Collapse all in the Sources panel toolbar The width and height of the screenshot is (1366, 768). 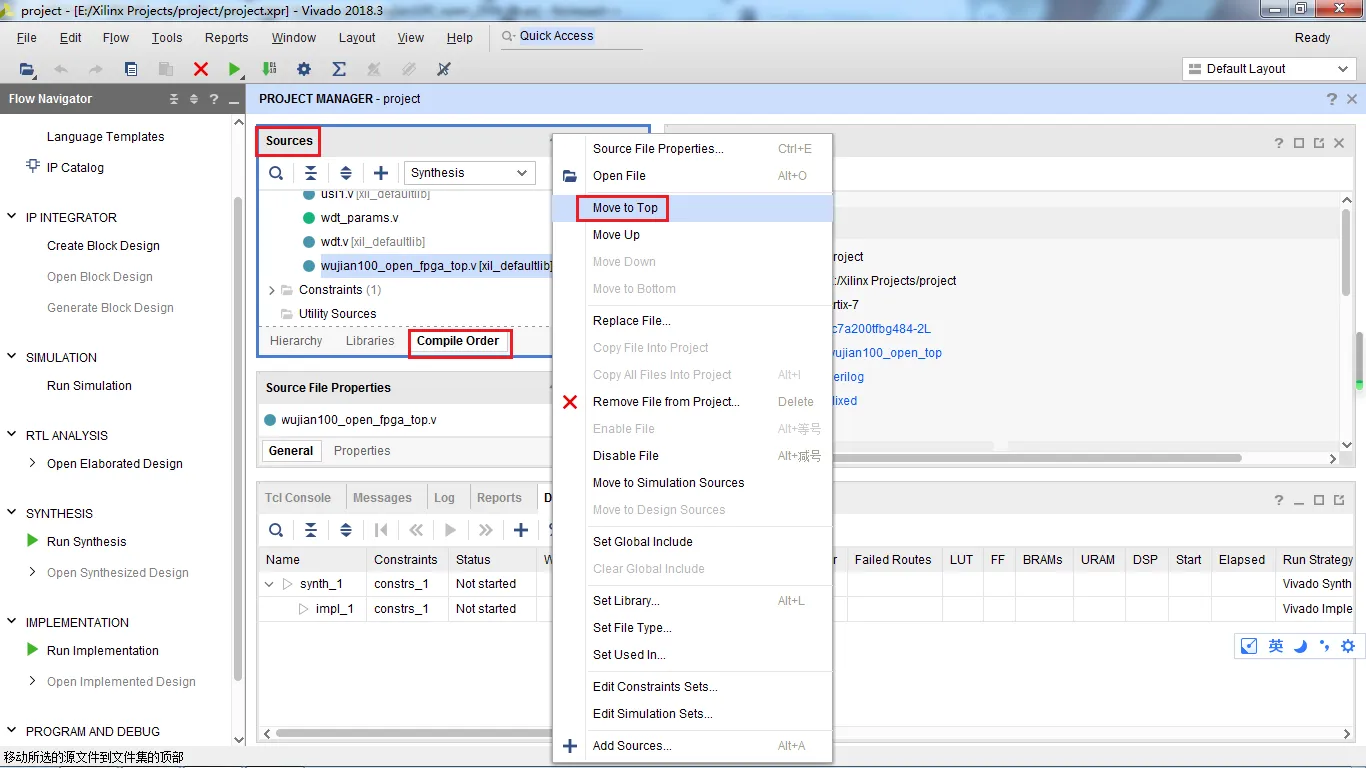coord(311,173)
